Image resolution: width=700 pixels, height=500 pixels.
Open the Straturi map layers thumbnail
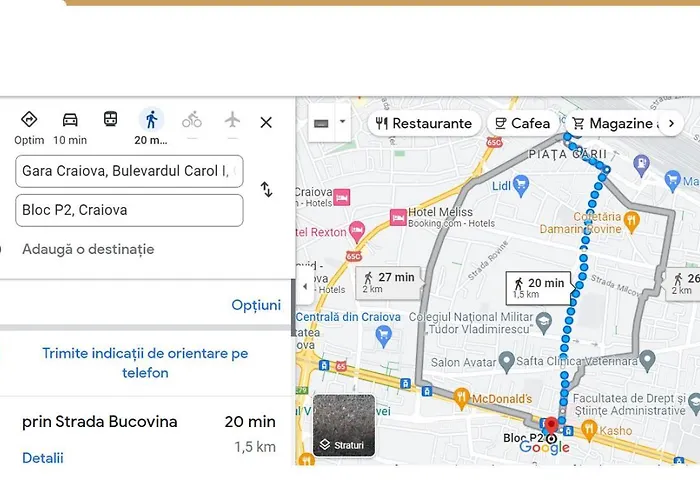click(344, 425)
